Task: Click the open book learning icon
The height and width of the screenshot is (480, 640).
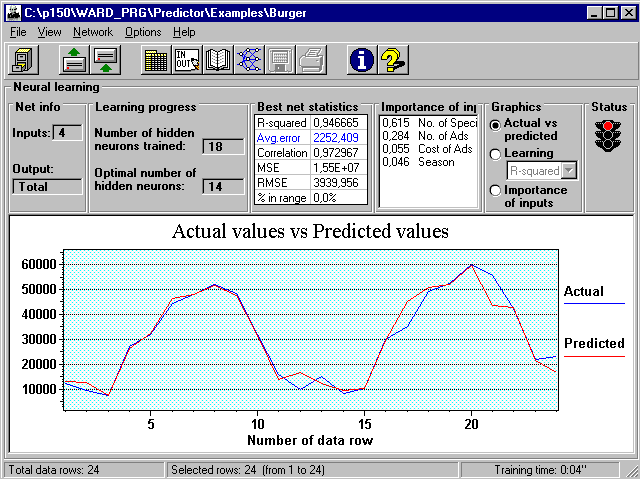Action: pos(218,60)
